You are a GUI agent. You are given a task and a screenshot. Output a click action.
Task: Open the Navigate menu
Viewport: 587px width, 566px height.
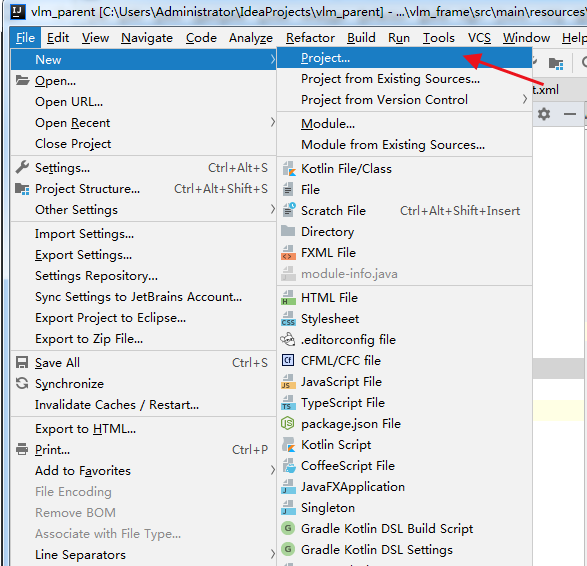point(147,38)
